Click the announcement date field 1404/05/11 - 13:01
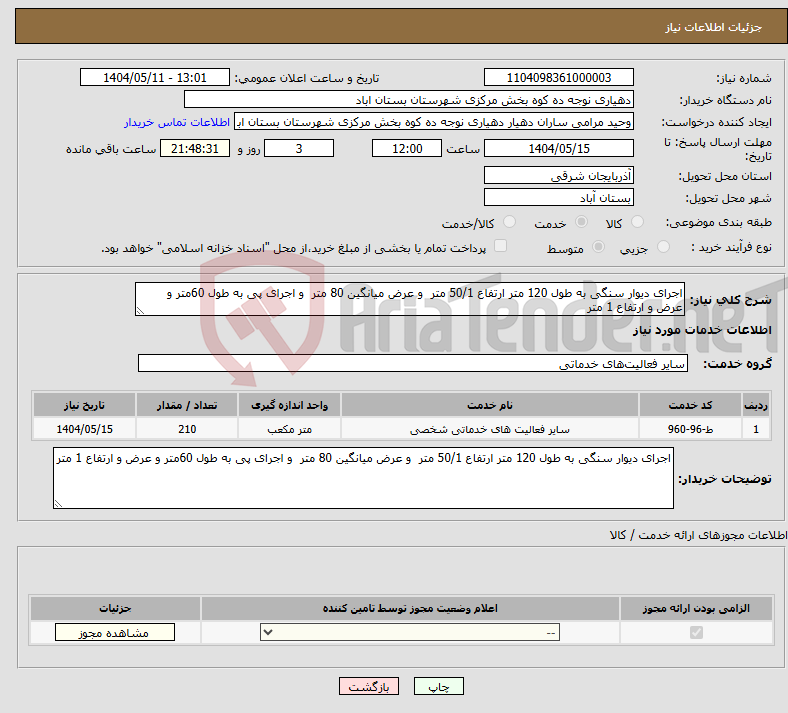 pos(155,77)
